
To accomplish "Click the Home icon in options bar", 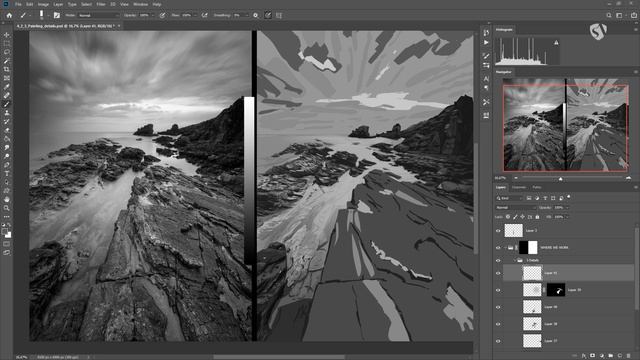I will (9, 15).
